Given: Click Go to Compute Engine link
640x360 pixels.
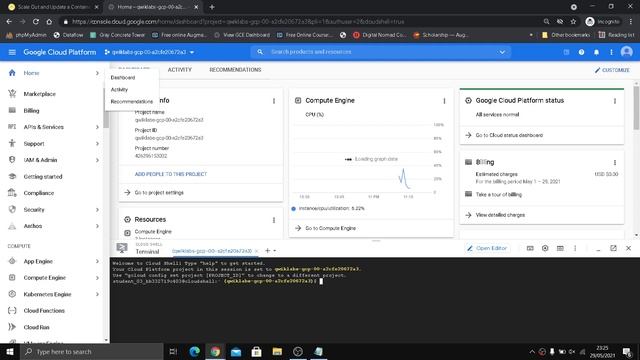Looking at the screenshot, I should tap(331, 228).
